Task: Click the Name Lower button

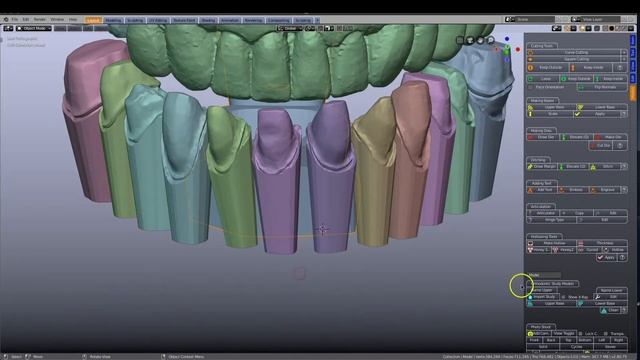Action: (x=611, y=290)
